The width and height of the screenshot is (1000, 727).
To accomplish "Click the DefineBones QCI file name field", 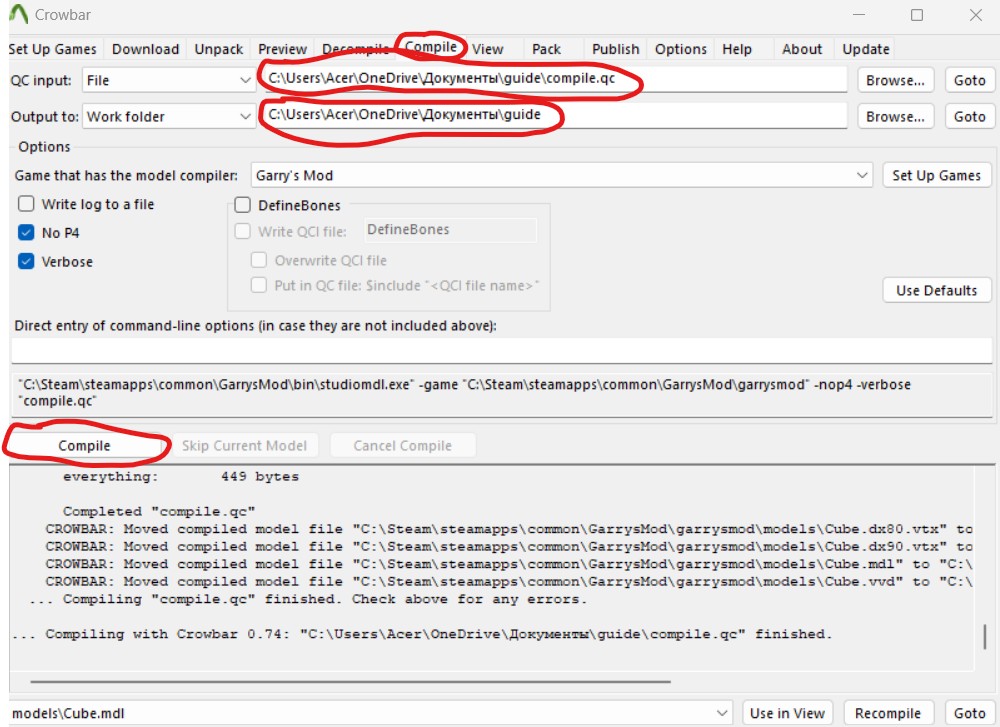I will (x=450, y=230).
